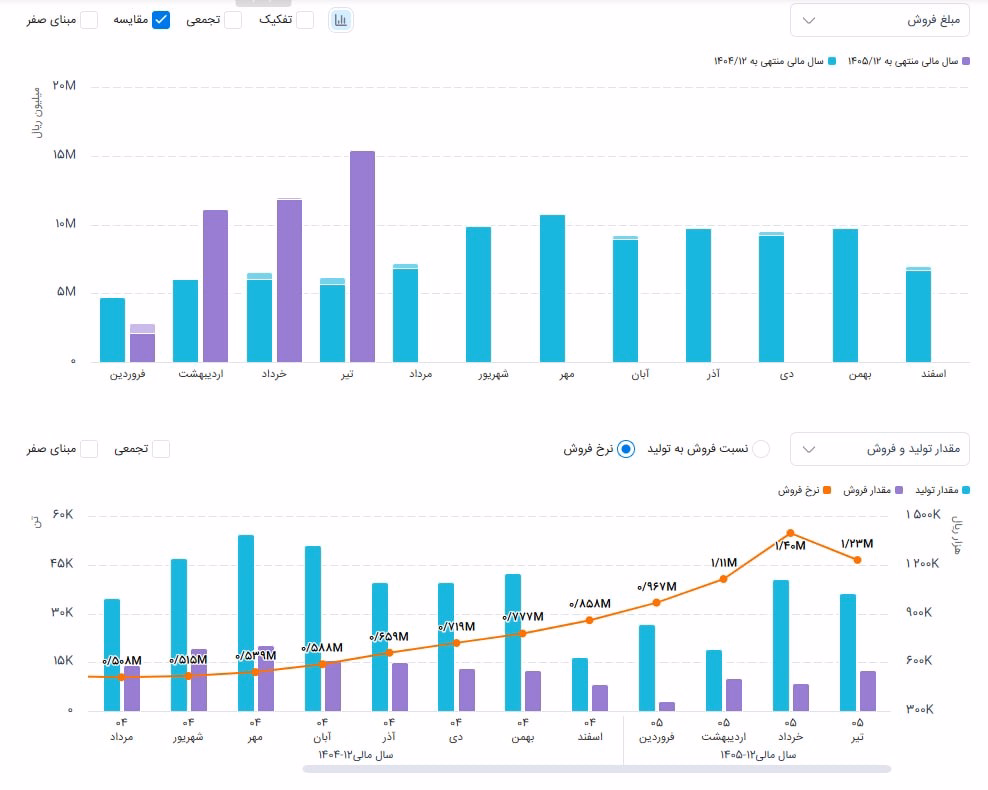Image resolution: width=988 pixels, height=790 pixels.
Task: Click the ۰/۵۳۹M data label
Action: [x=255, y=656]
